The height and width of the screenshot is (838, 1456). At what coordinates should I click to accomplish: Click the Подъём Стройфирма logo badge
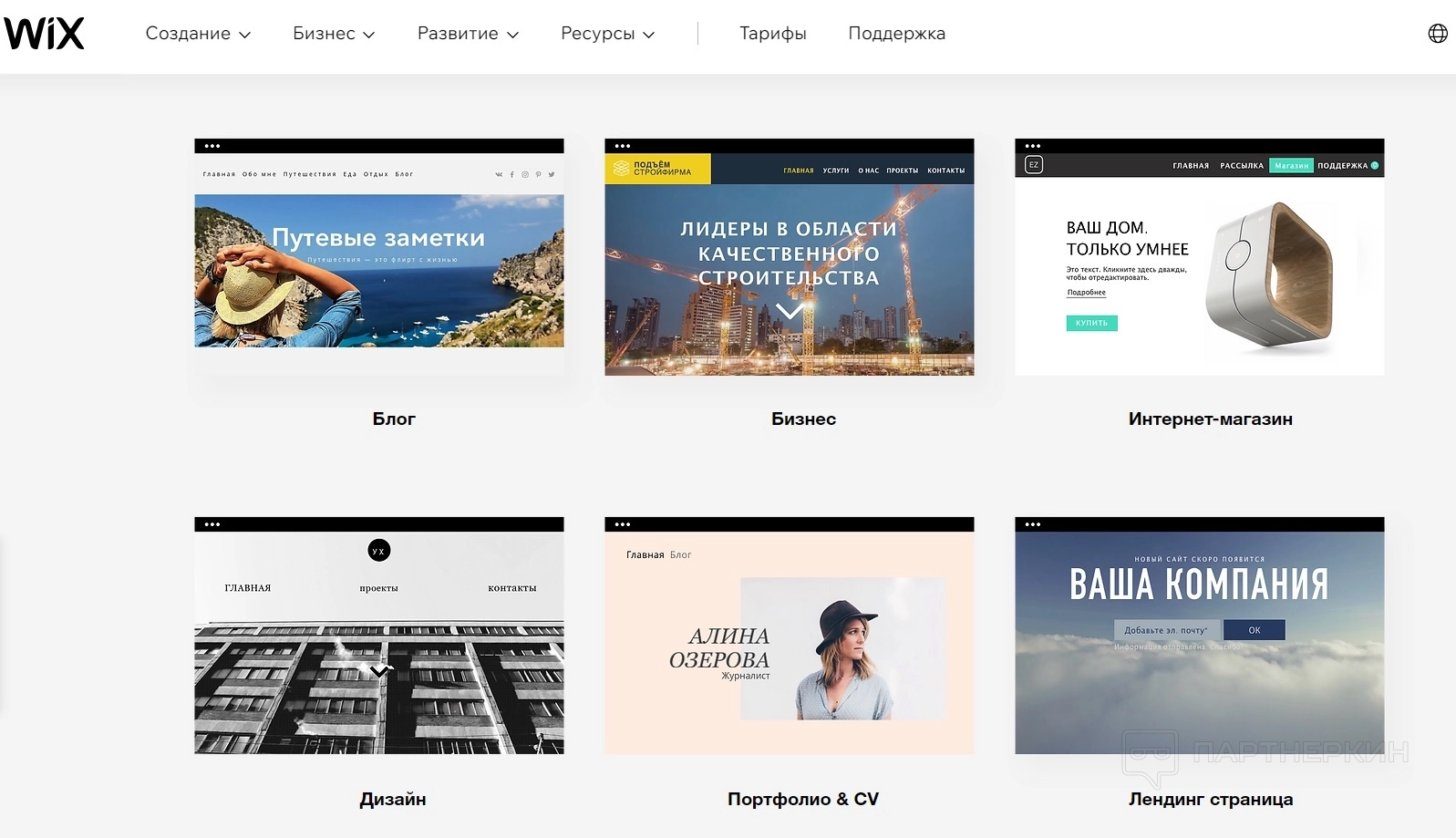tap(657, 169)
